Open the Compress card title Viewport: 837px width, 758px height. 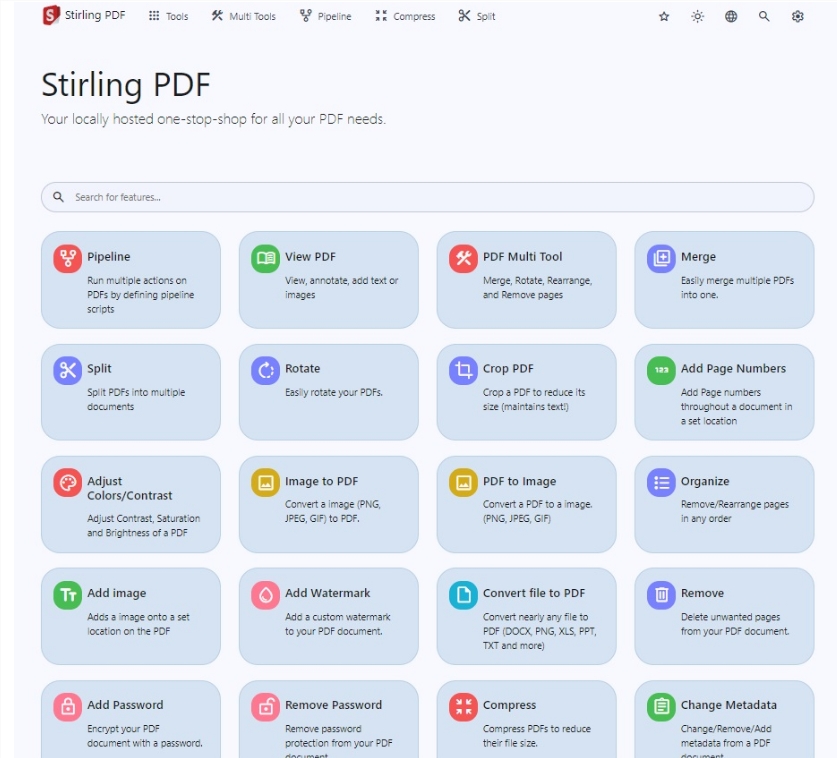pos(509,705)
